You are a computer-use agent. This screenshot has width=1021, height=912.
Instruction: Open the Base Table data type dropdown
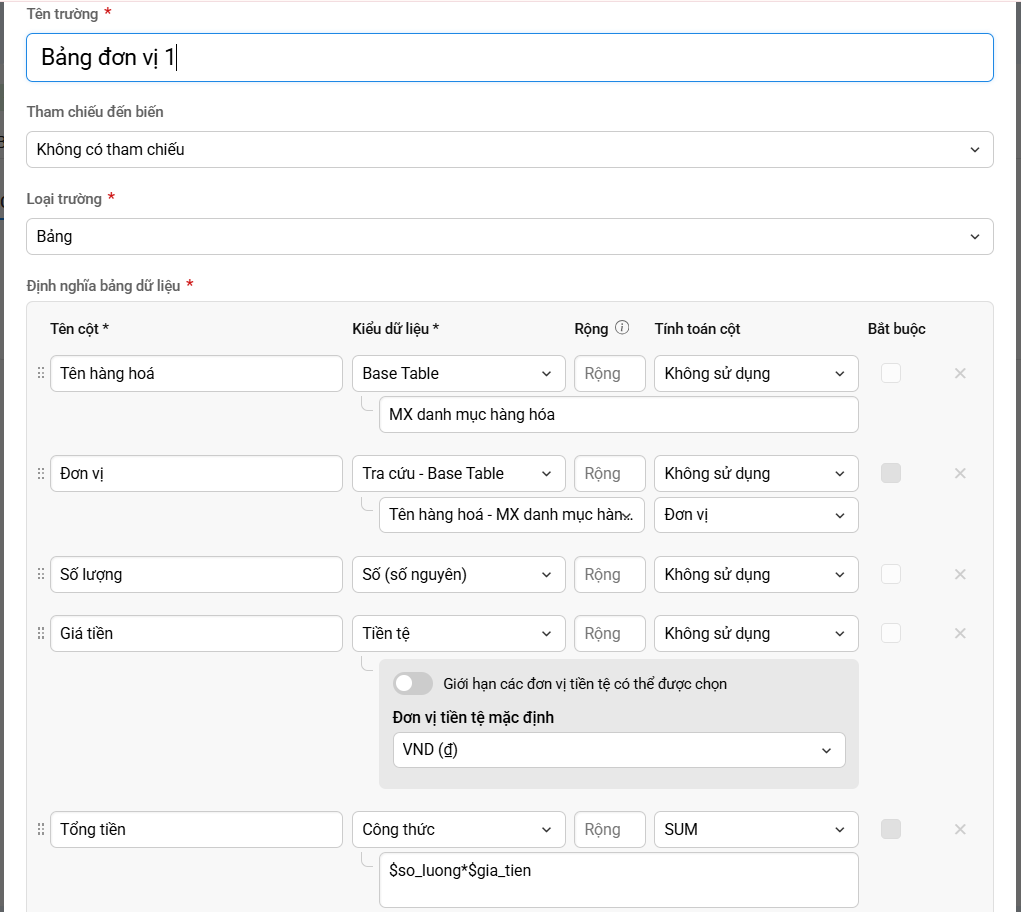coord(458,373)
